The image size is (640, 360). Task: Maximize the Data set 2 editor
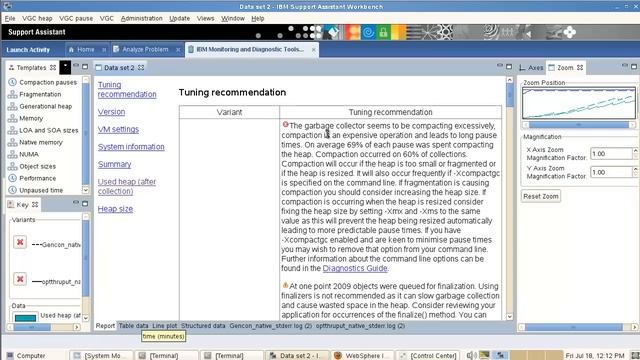(x=509, y=67)
